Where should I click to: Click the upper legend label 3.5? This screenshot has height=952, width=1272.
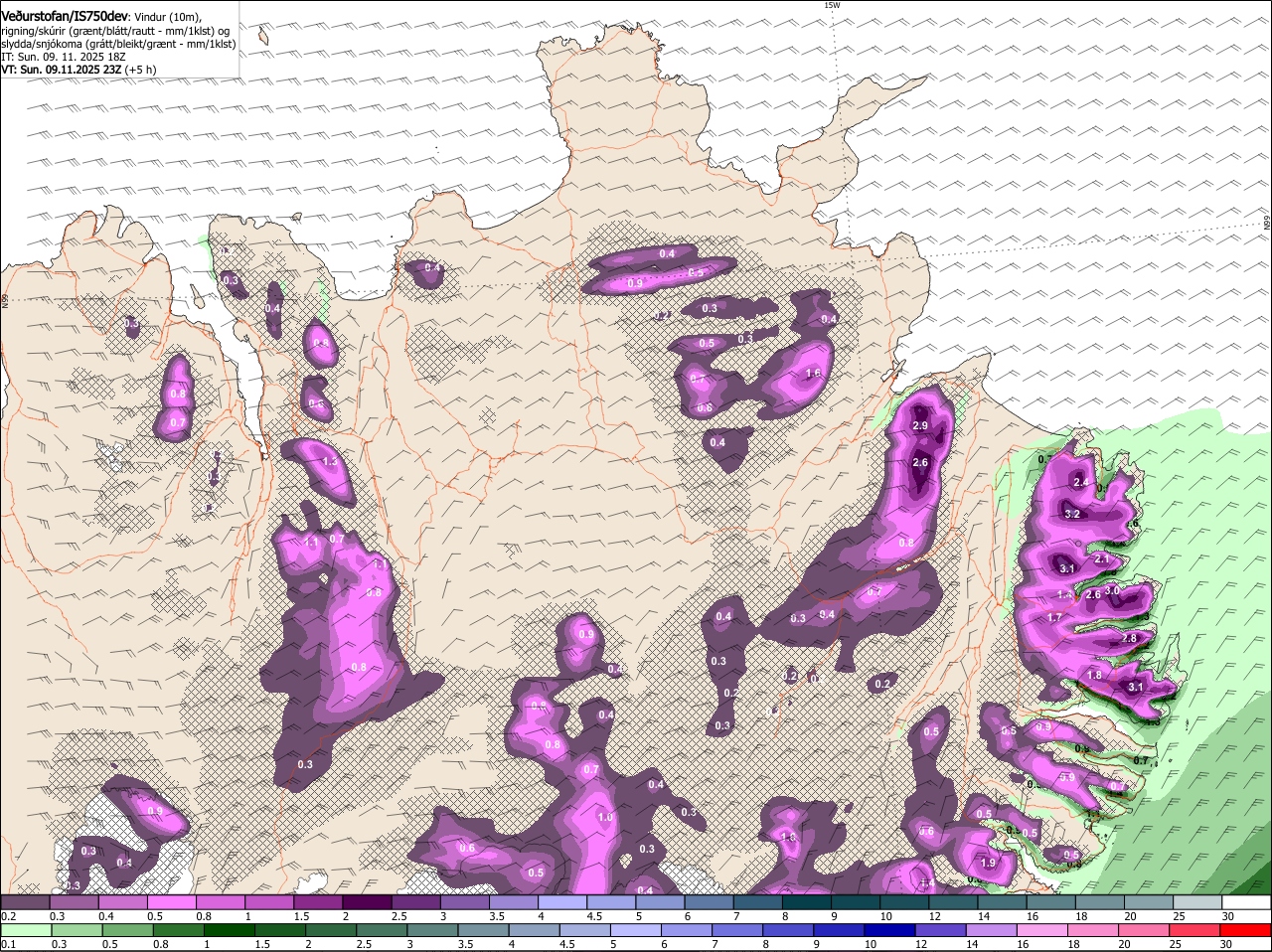pos(498,916)
